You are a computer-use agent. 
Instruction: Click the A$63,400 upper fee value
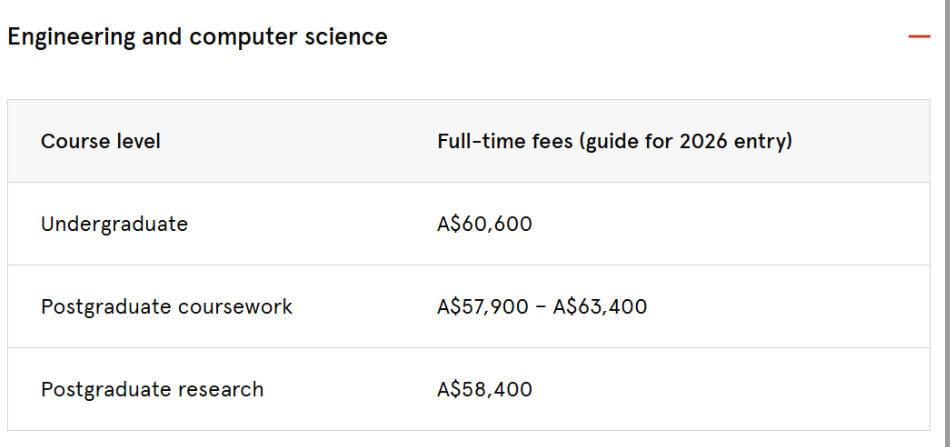[x=600, y=307]
